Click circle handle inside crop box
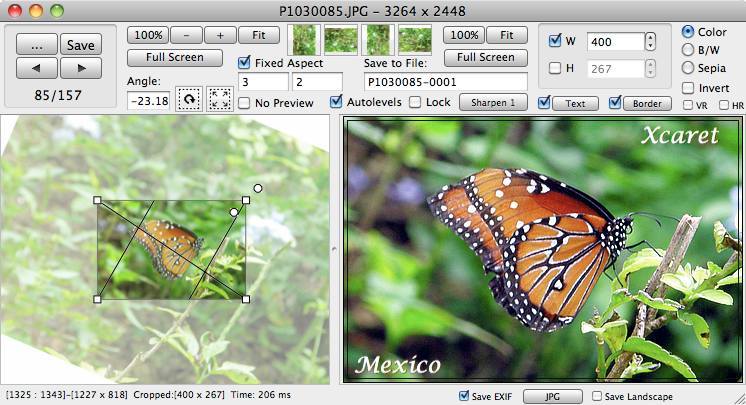The image size is (746, 405). pyautogui.click(x=234, y=212)
